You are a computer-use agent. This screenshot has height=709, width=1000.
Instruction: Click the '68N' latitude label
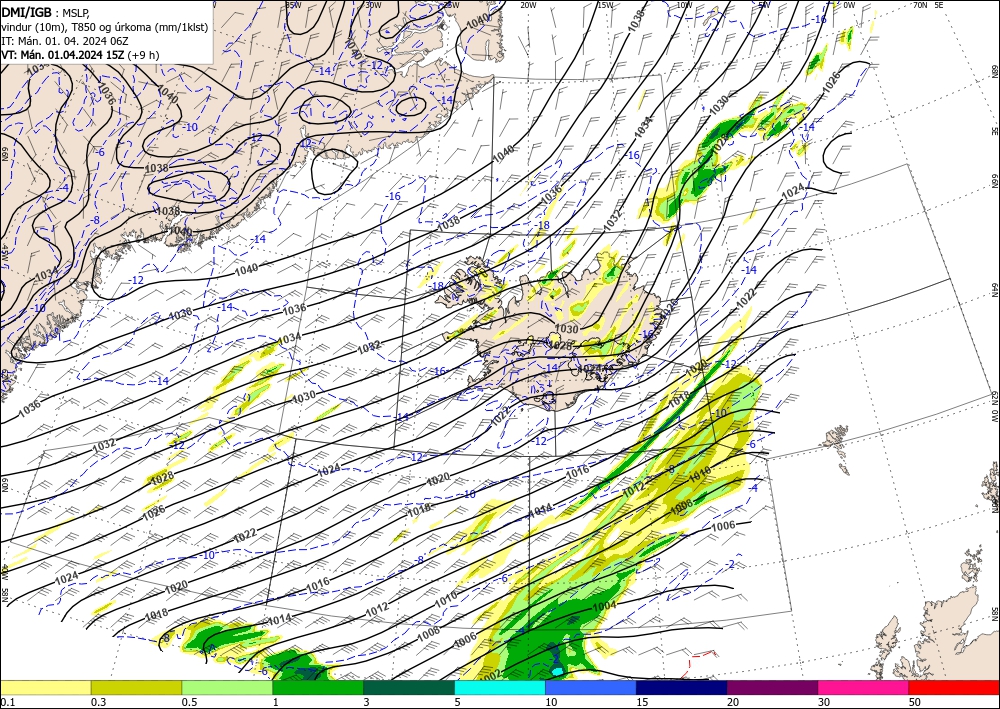994,70
